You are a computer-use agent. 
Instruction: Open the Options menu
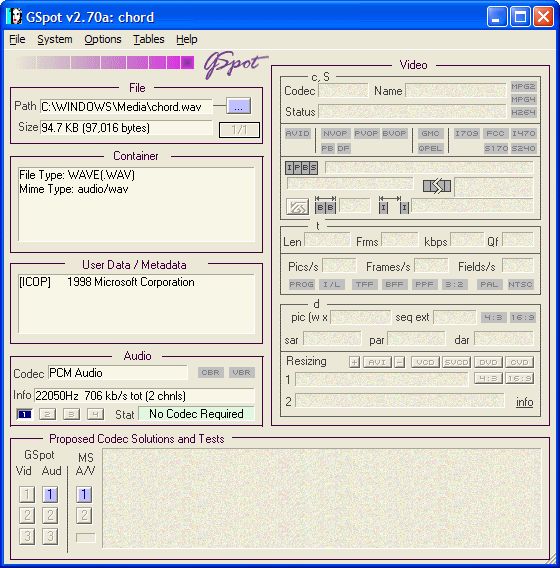103,39
